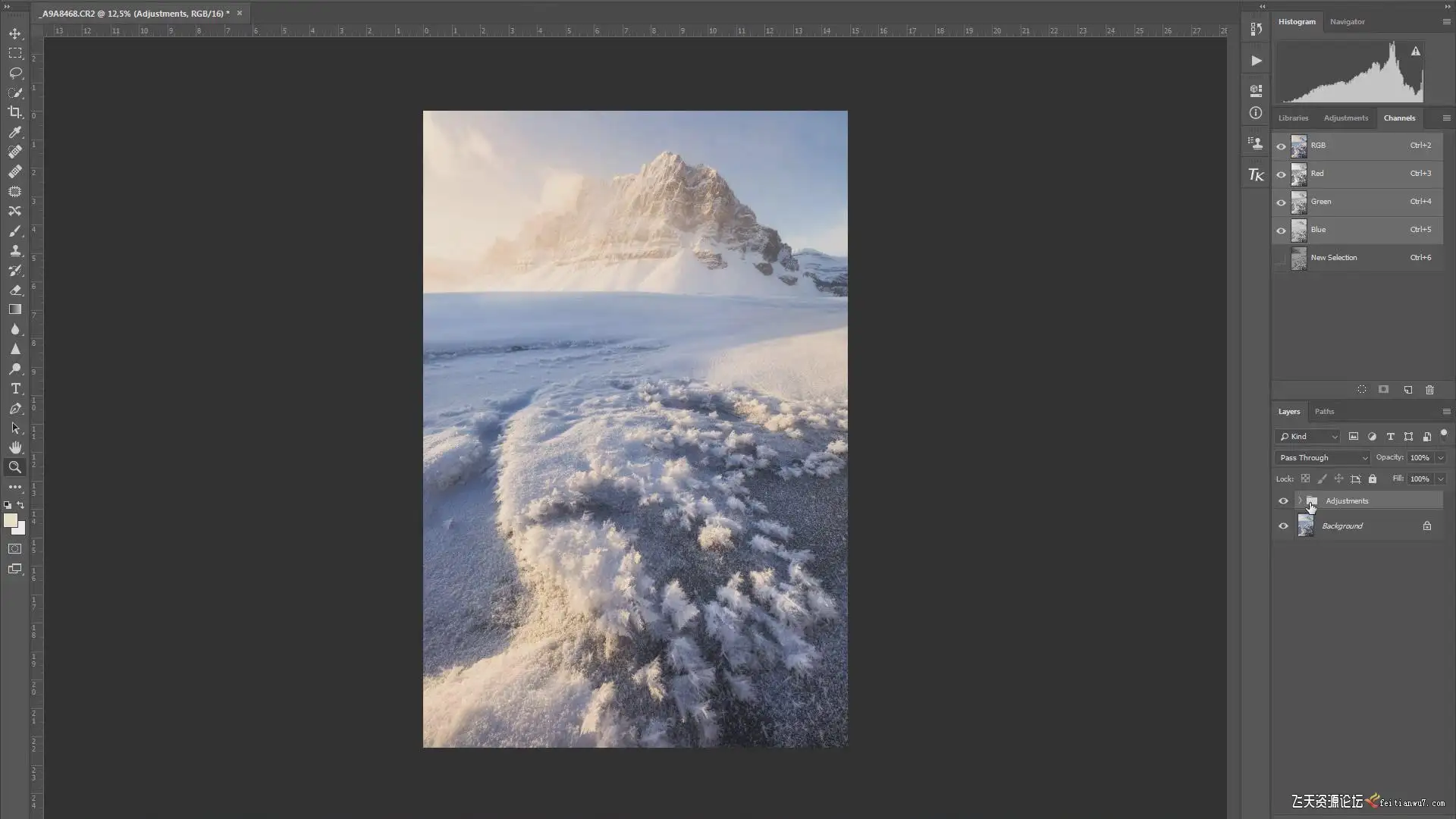The height and width of the screenshot is (819, 1456).
Task: Select the Gradient tool
Action: 14,309
